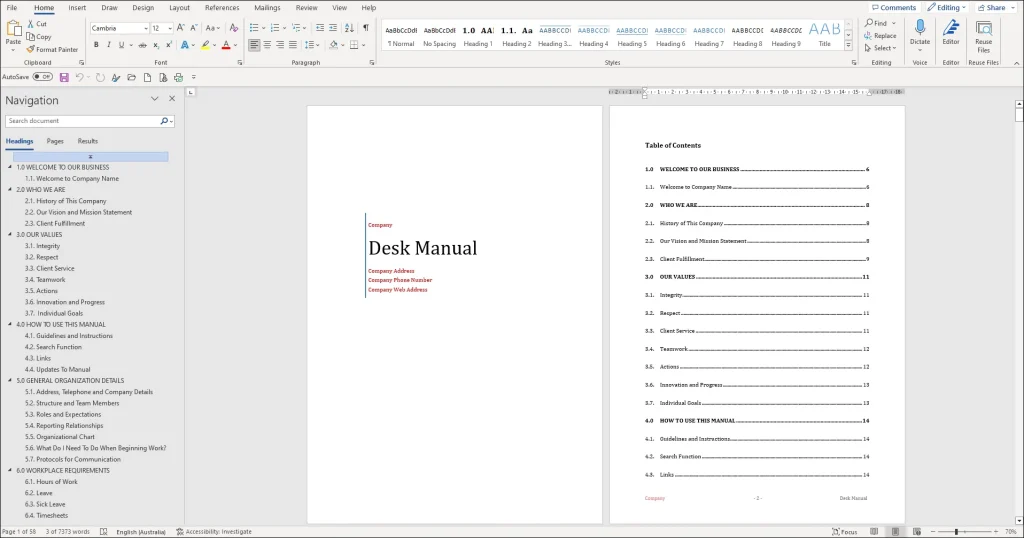
Task: Open the bullets list dropdown
Action: (x=263, y=28)
